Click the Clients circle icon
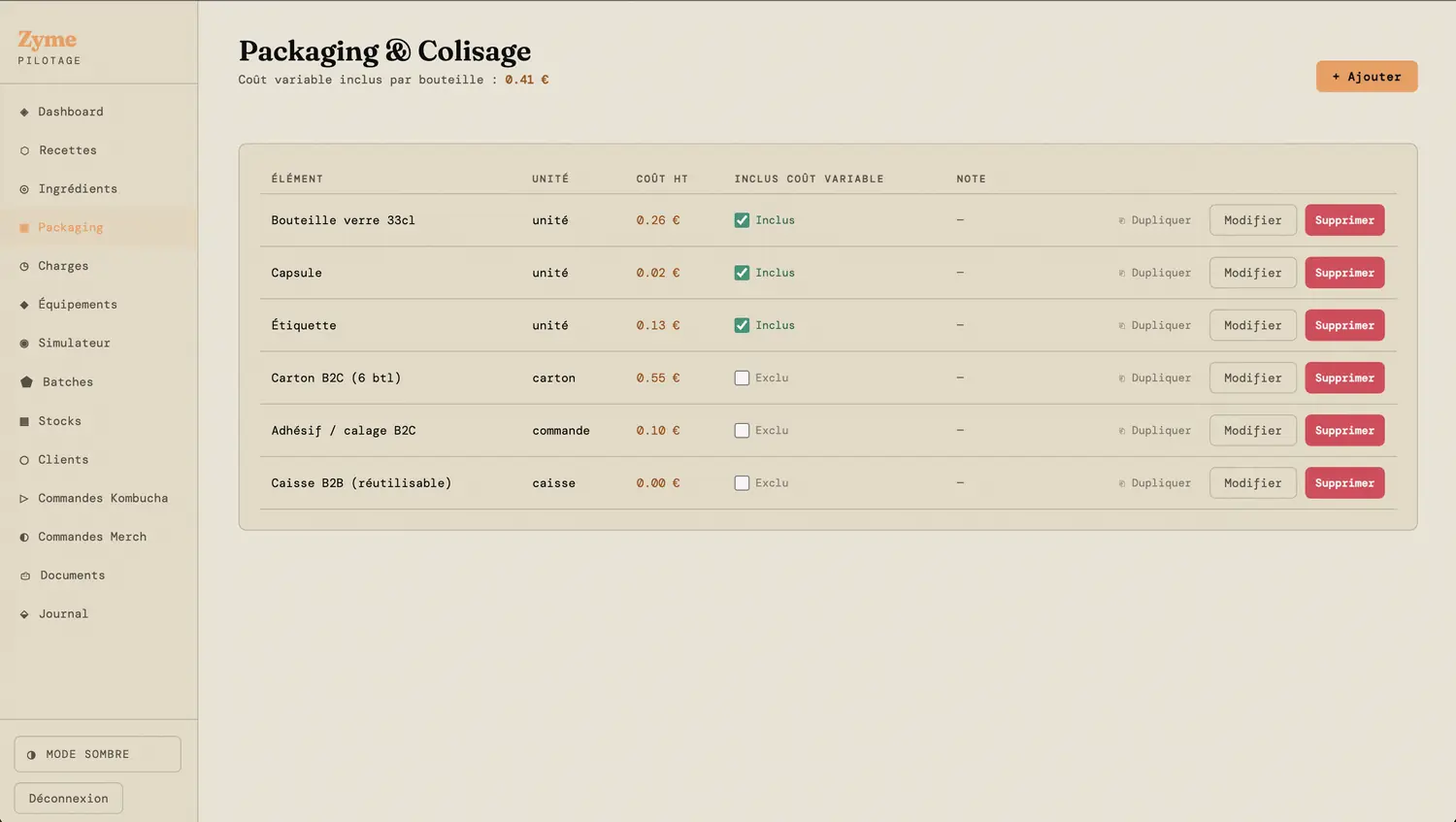Image resolution: width=1456 pixels, height=822 pixels. [24, 460]
